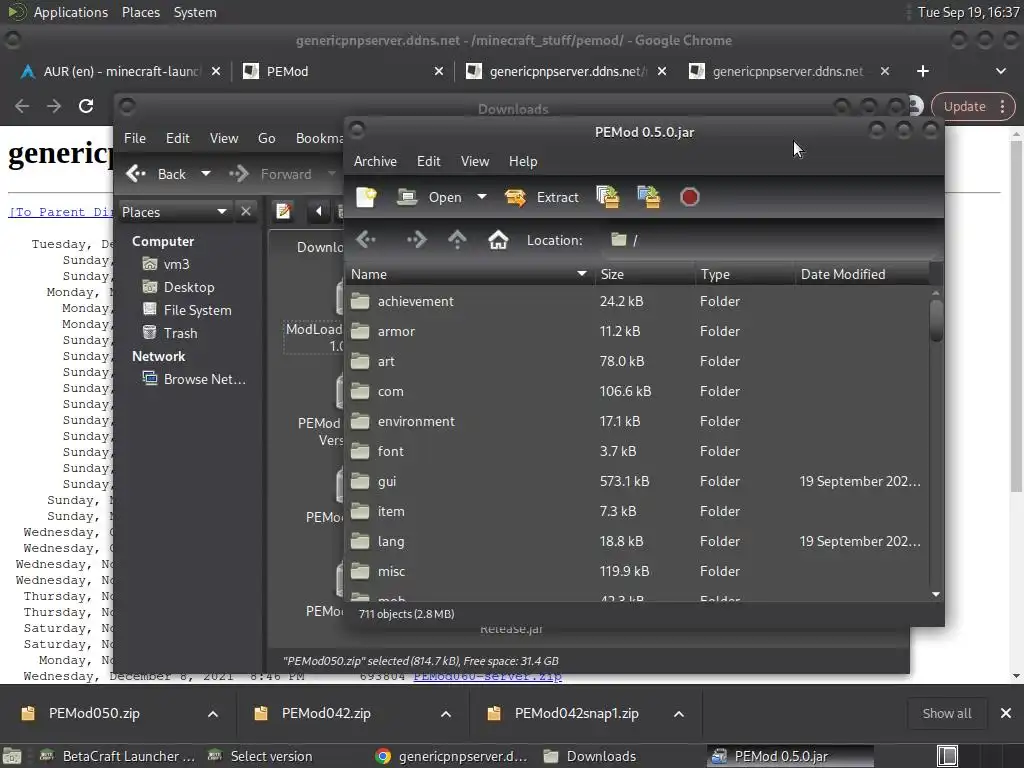Switch to Downloads window in taskbar
The width and height of the screenshot is (1024, 768).
click(591, 756)
